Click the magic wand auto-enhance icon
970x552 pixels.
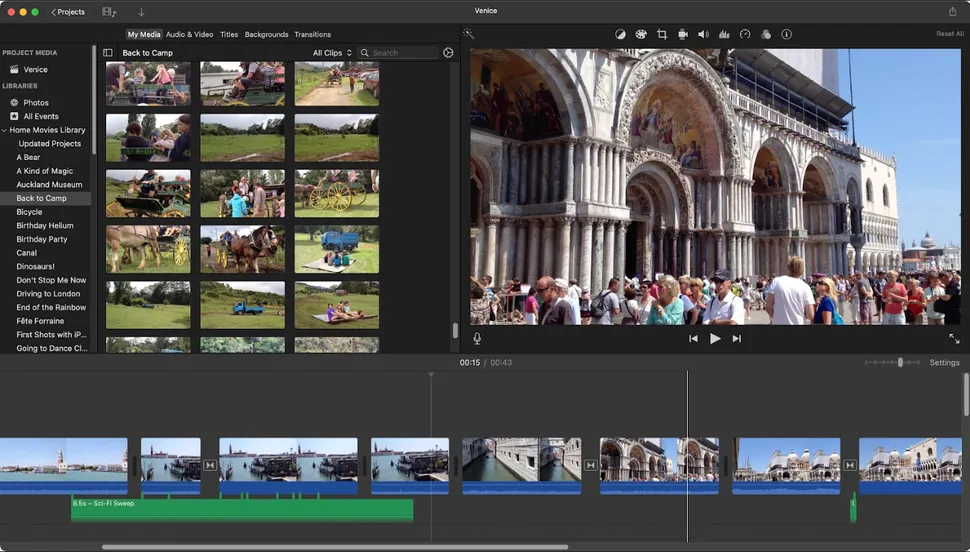click(468, 34)
